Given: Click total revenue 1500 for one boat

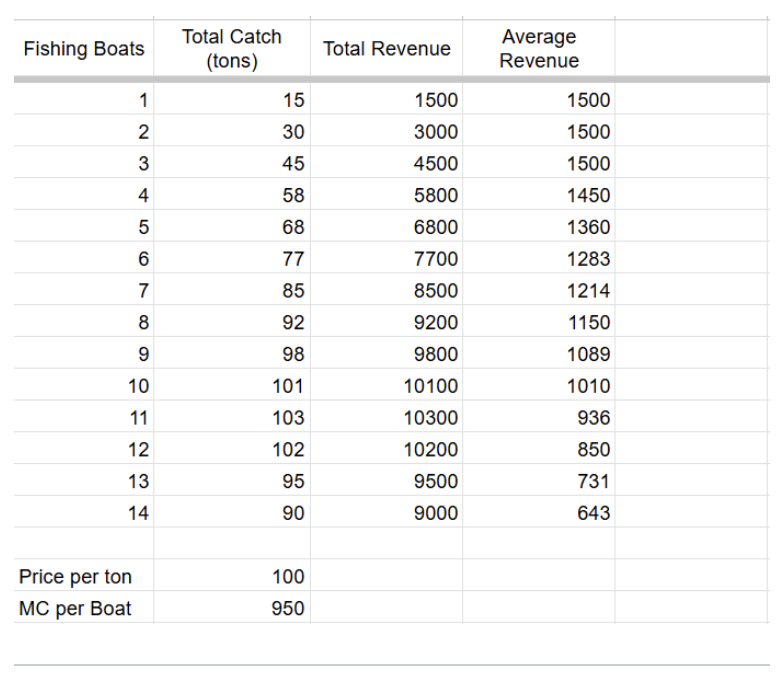Looking at the screenshot, I should point(386,100).
